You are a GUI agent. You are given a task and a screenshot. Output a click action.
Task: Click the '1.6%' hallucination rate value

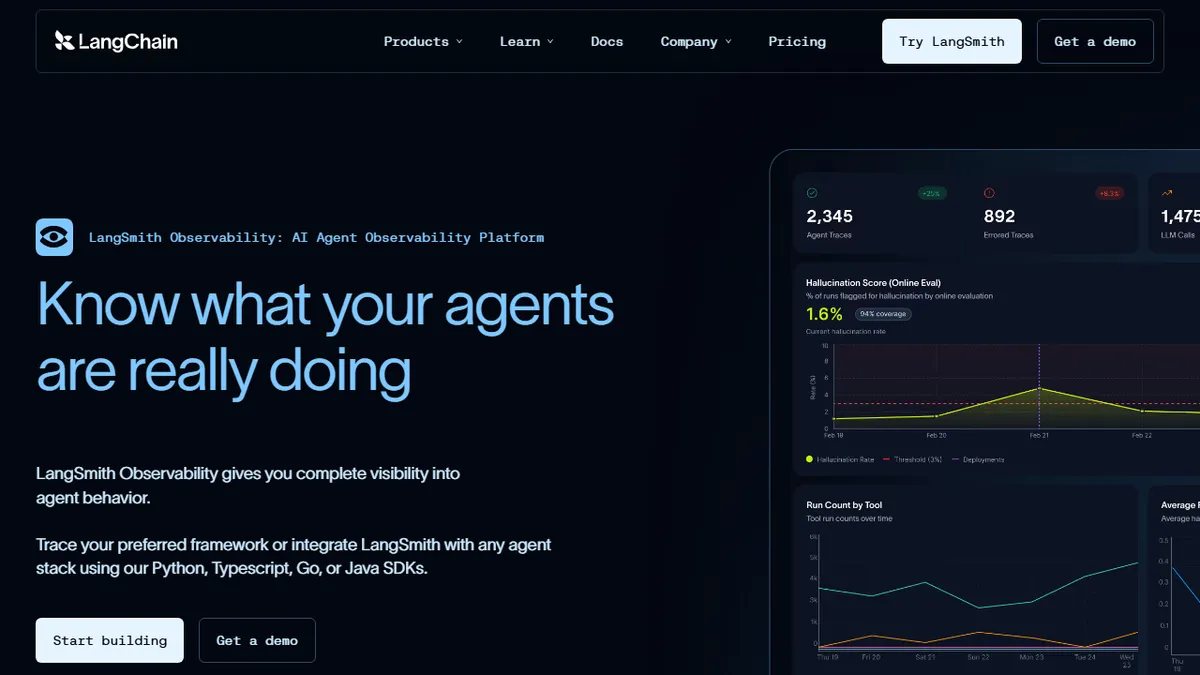pyautogui.click(x=825, y=314)
